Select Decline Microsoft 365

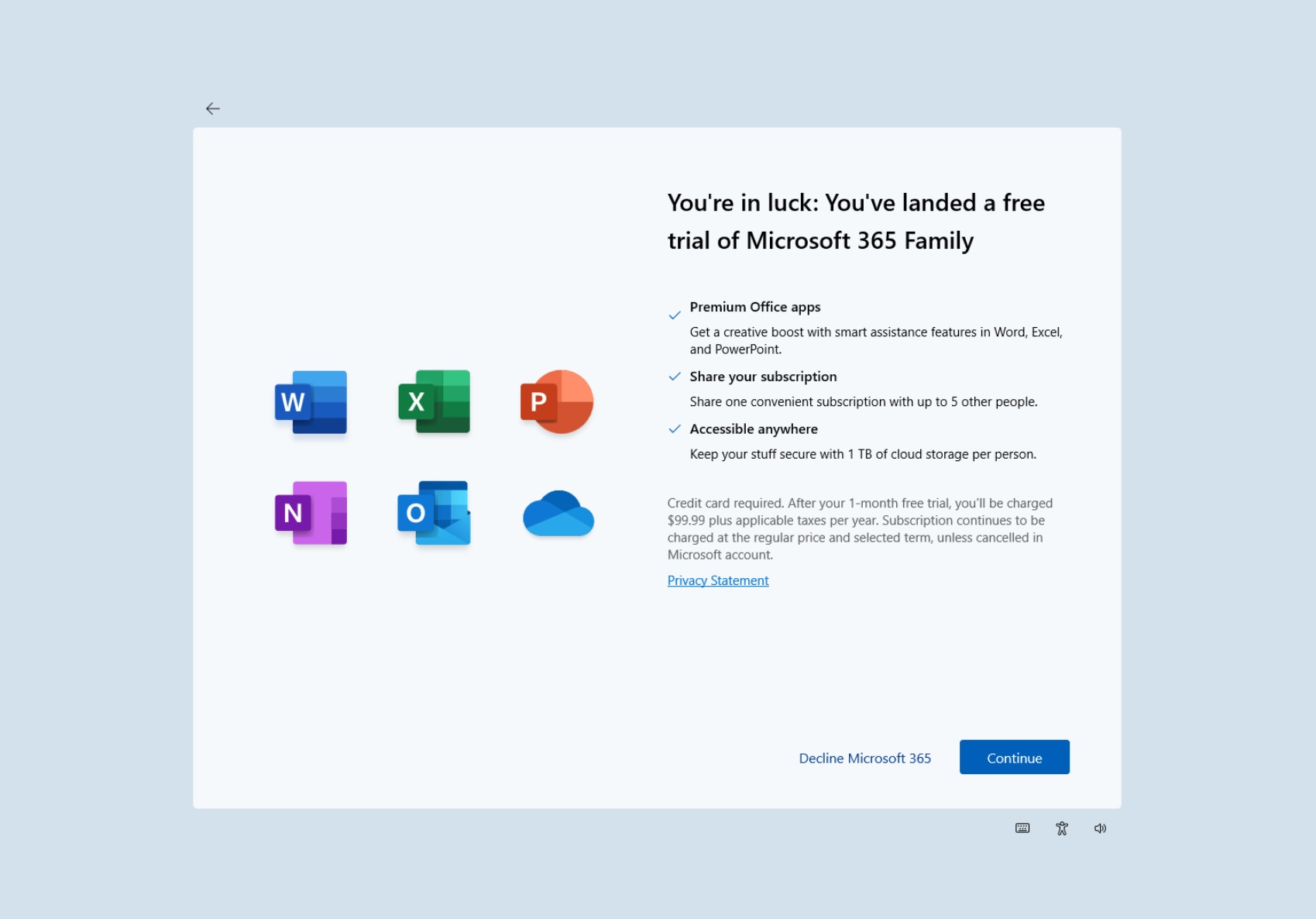pos(865,758)
